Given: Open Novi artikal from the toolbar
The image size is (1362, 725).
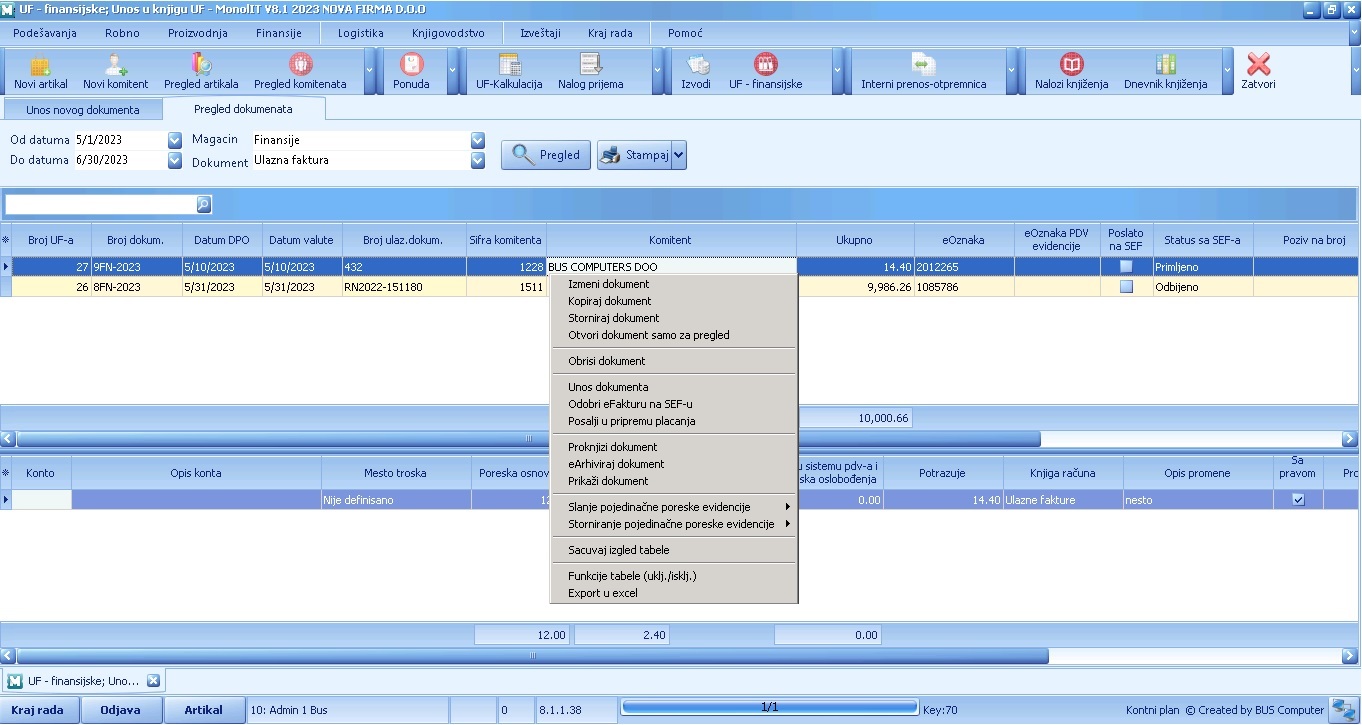Looking at the screenshot, I should (41, 72).
